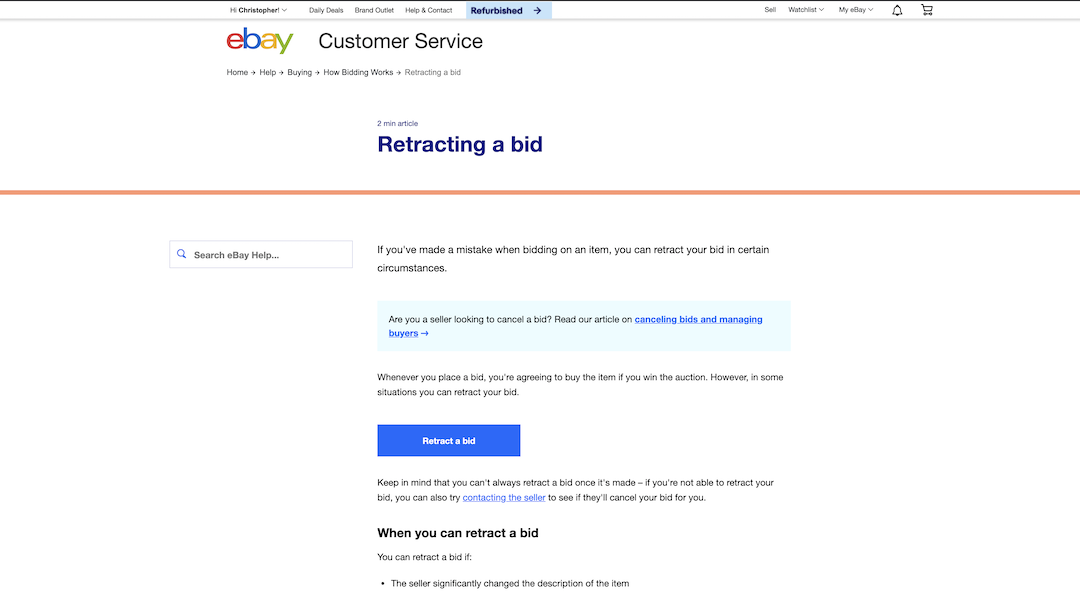Go to Home breadcrumb
1080x594 pixels.
click(237, 72)
